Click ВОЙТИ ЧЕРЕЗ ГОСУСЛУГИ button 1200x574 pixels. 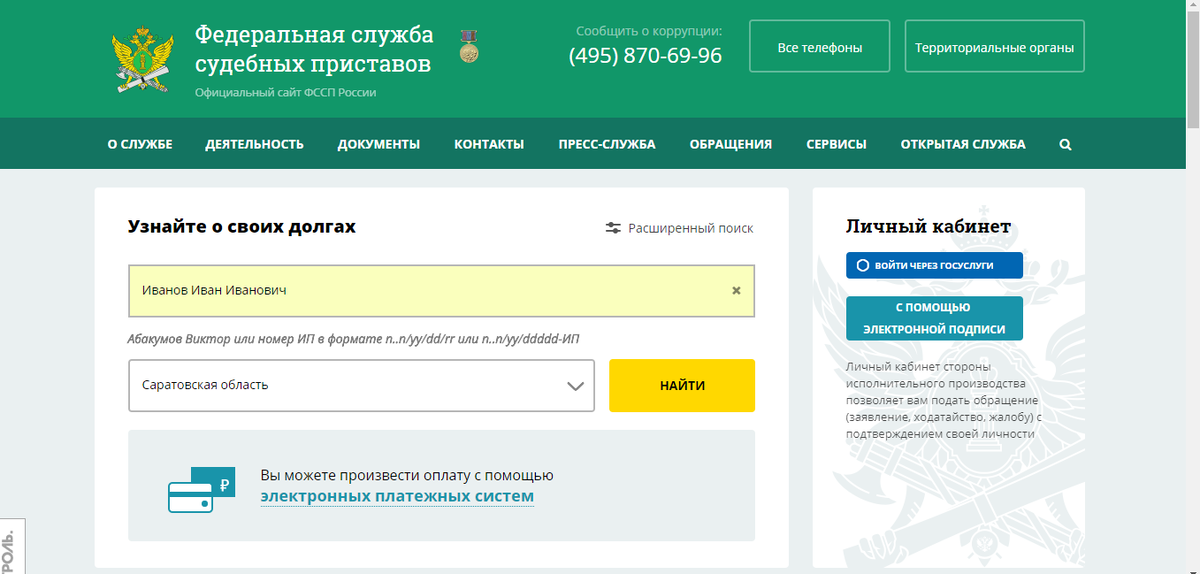coord(934,266)
